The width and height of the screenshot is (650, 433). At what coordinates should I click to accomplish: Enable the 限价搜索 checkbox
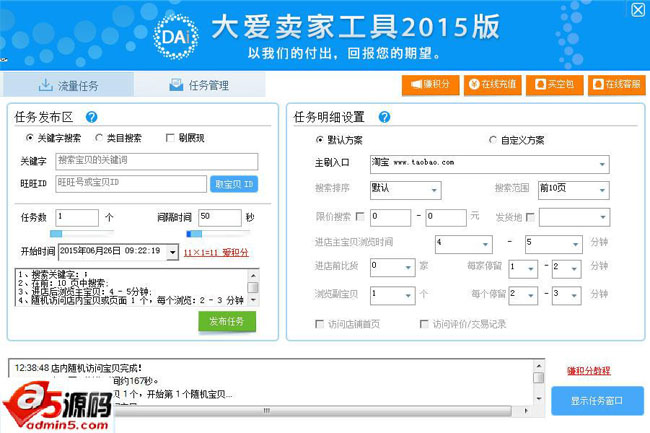(x=360, y=216)
